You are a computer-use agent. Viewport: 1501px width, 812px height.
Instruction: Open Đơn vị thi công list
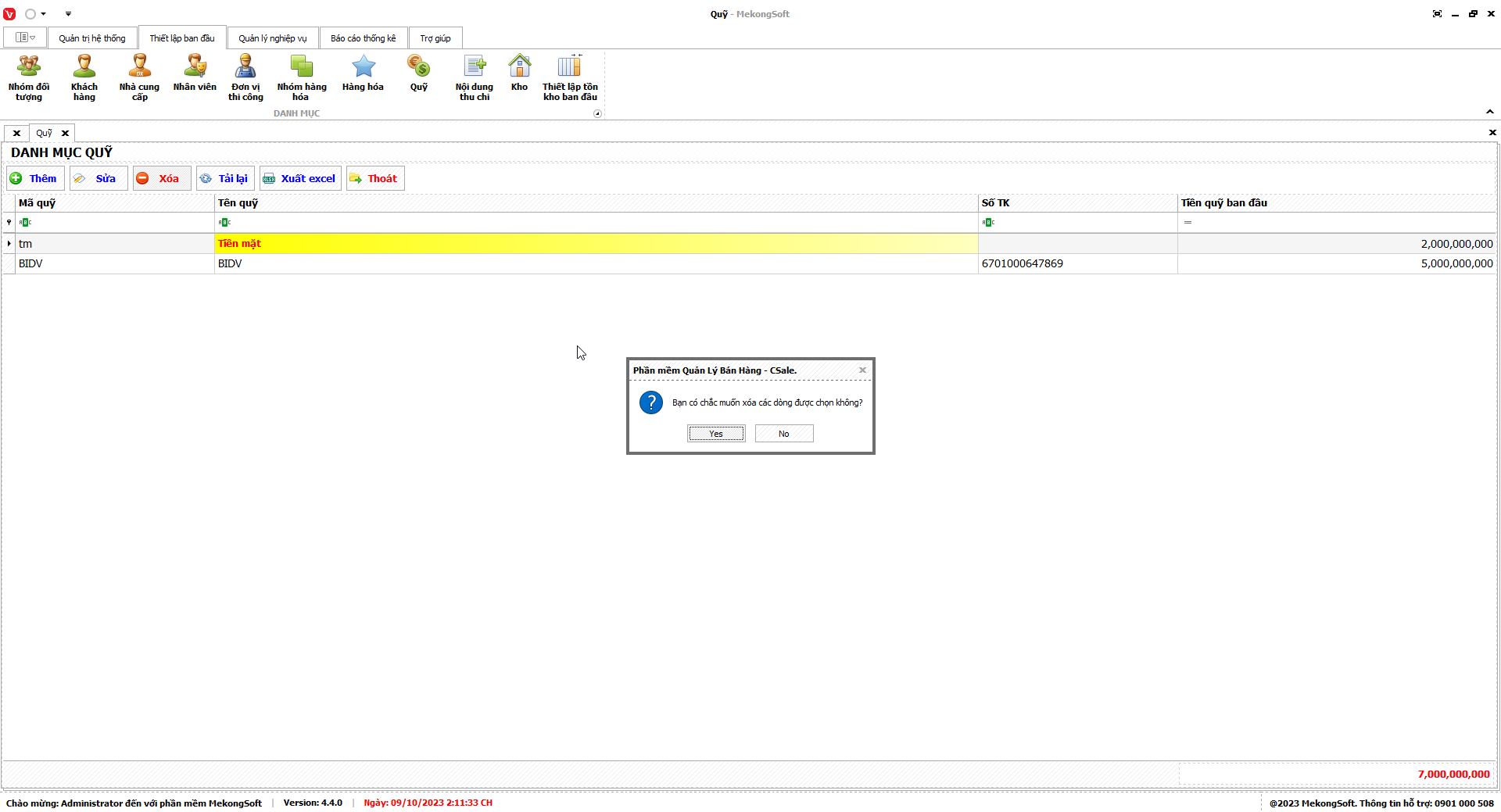245,78
